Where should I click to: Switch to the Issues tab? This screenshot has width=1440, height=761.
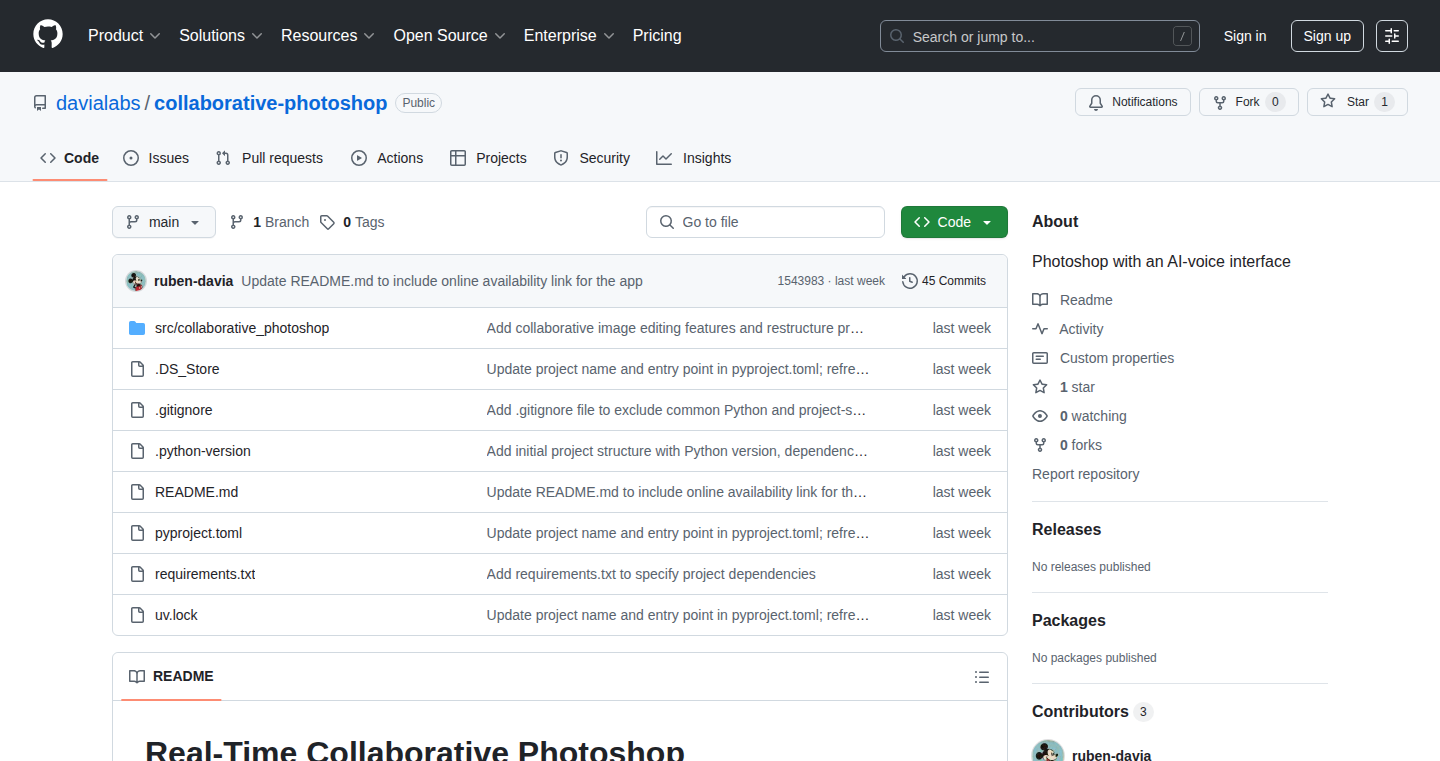pyautogui.click(x=156, y=158)
